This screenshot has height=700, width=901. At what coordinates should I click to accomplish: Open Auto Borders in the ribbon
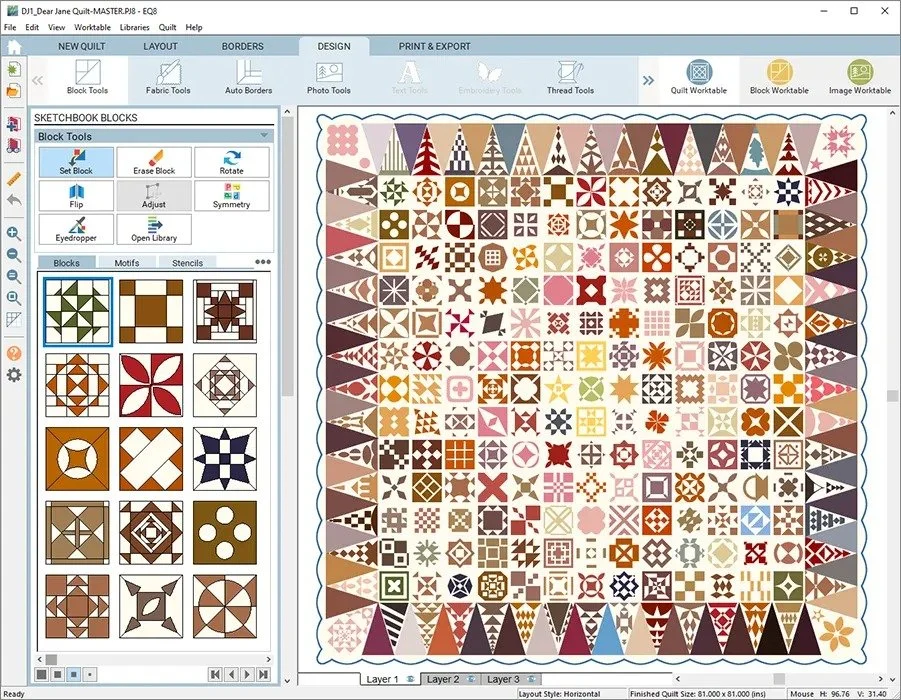pos(248,78)
